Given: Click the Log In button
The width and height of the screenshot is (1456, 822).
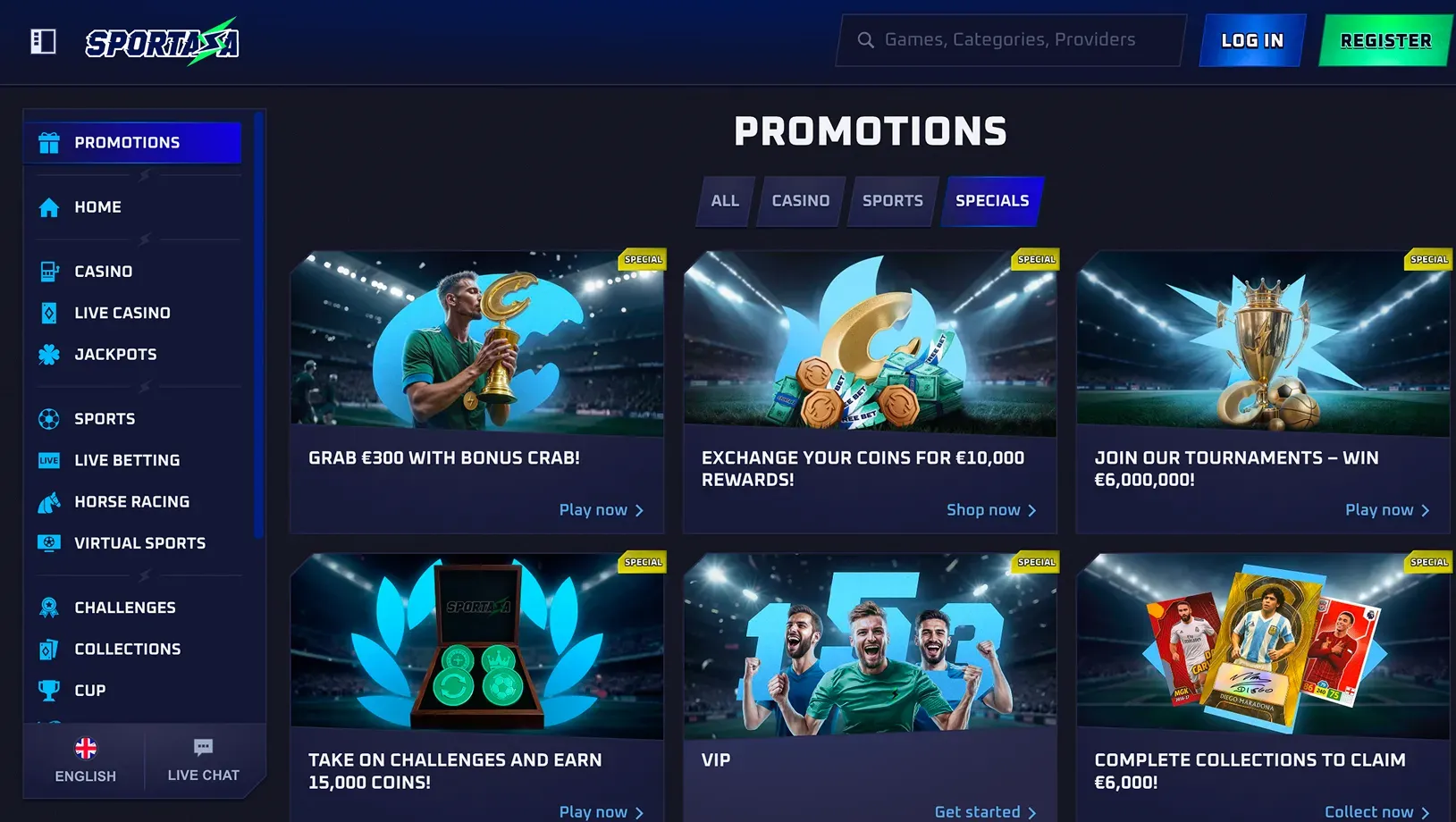Looking at the screenshot, I should (1252, 40).
